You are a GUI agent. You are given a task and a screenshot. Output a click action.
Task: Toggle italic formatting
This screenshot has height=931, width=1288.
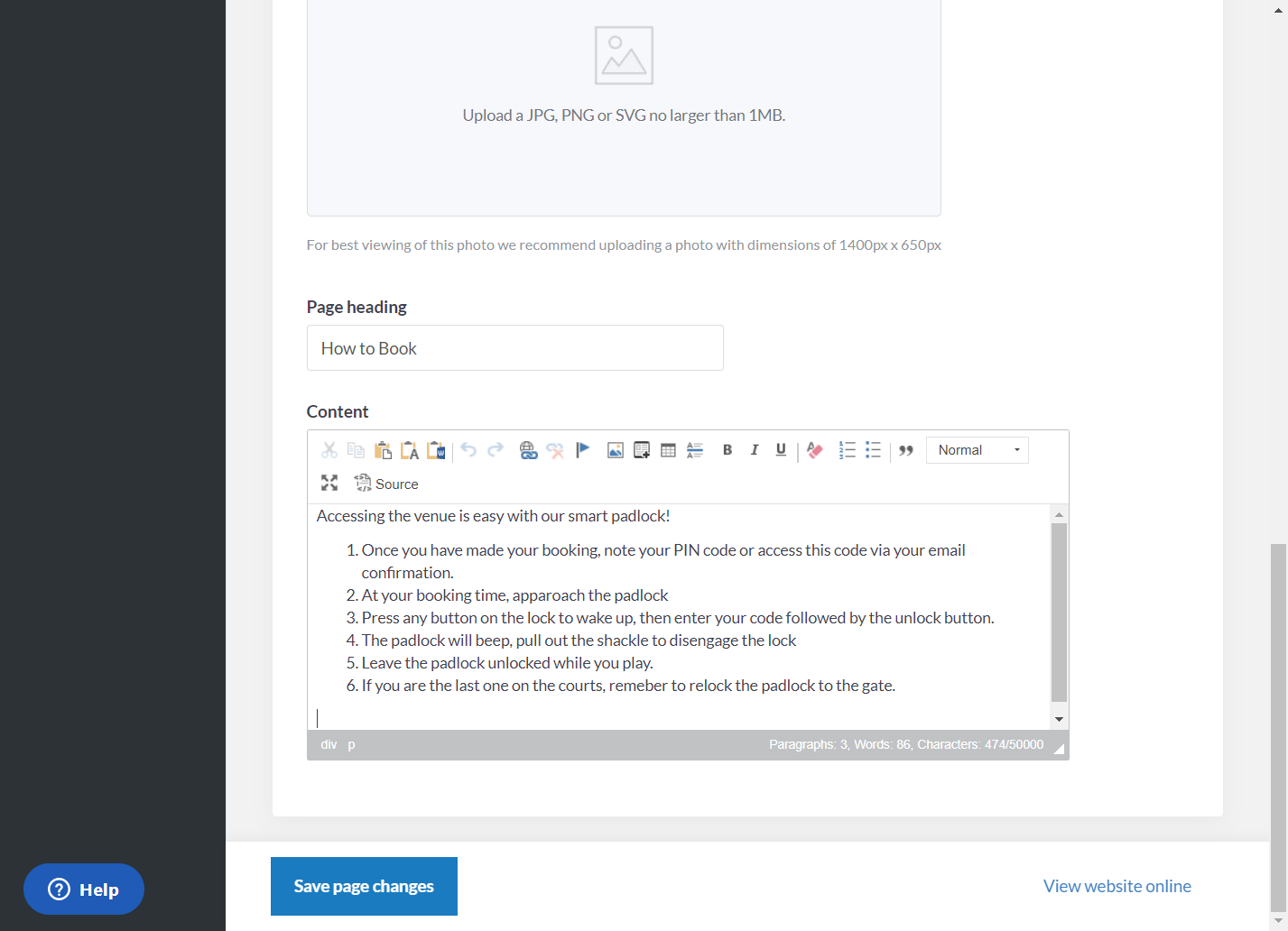pyautogui.click(x=755, y=449)
